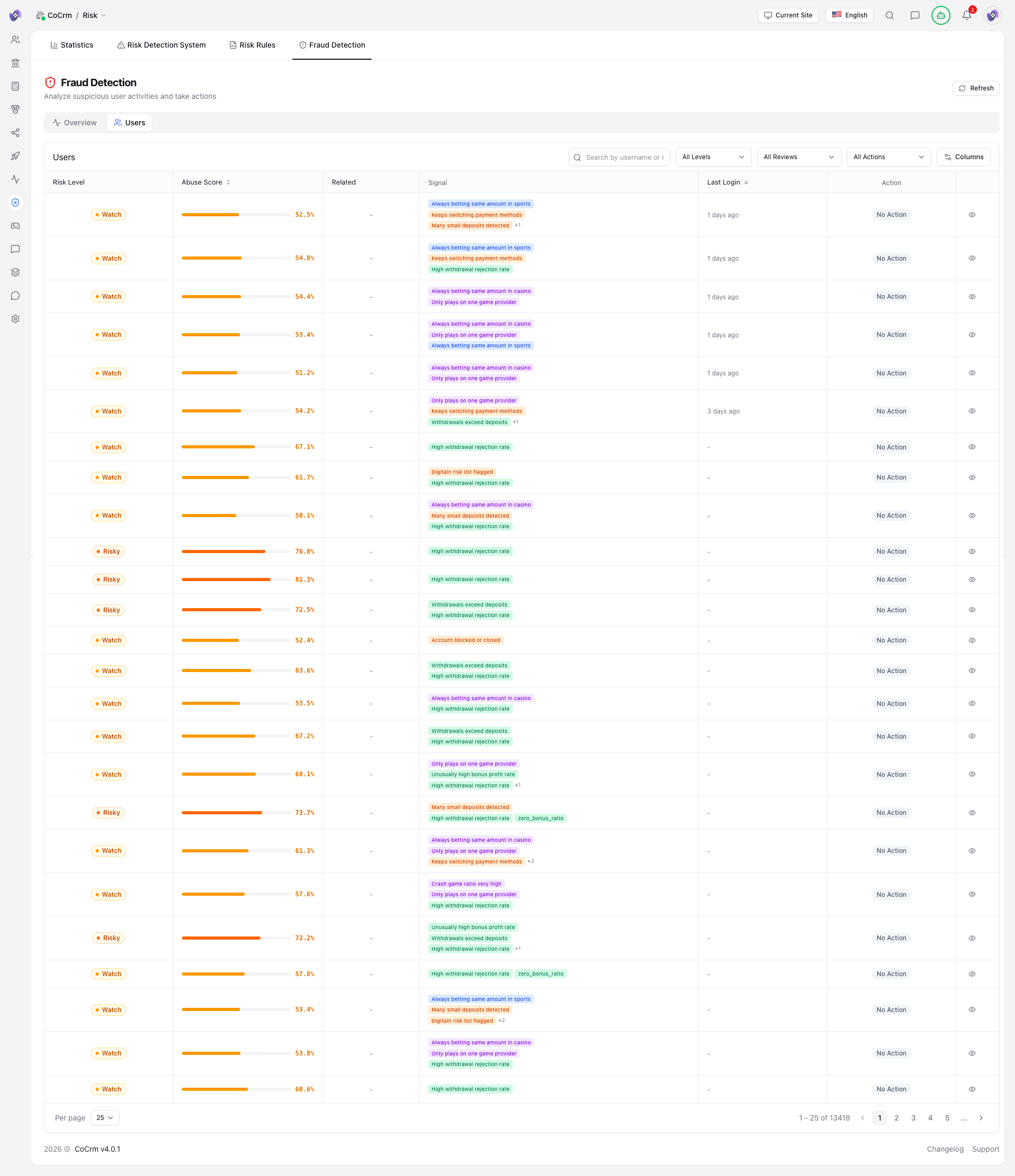Click the Refresh button
Screen dimensions: 1015x1176
coord(976,88)
